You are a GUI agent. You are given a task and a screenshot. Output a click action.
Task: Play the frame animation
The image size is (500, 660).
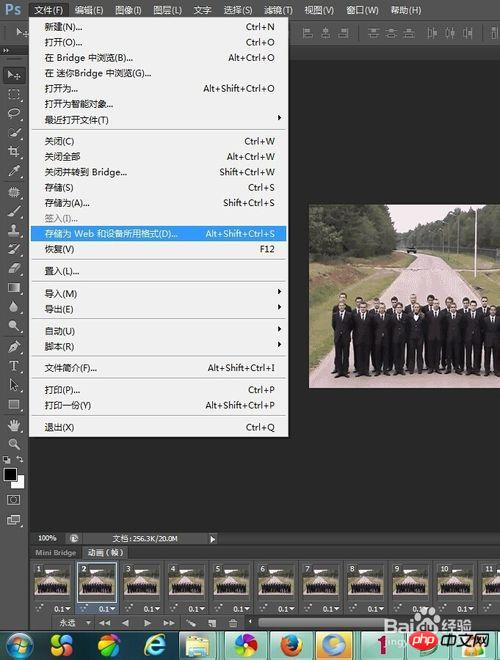147,623
